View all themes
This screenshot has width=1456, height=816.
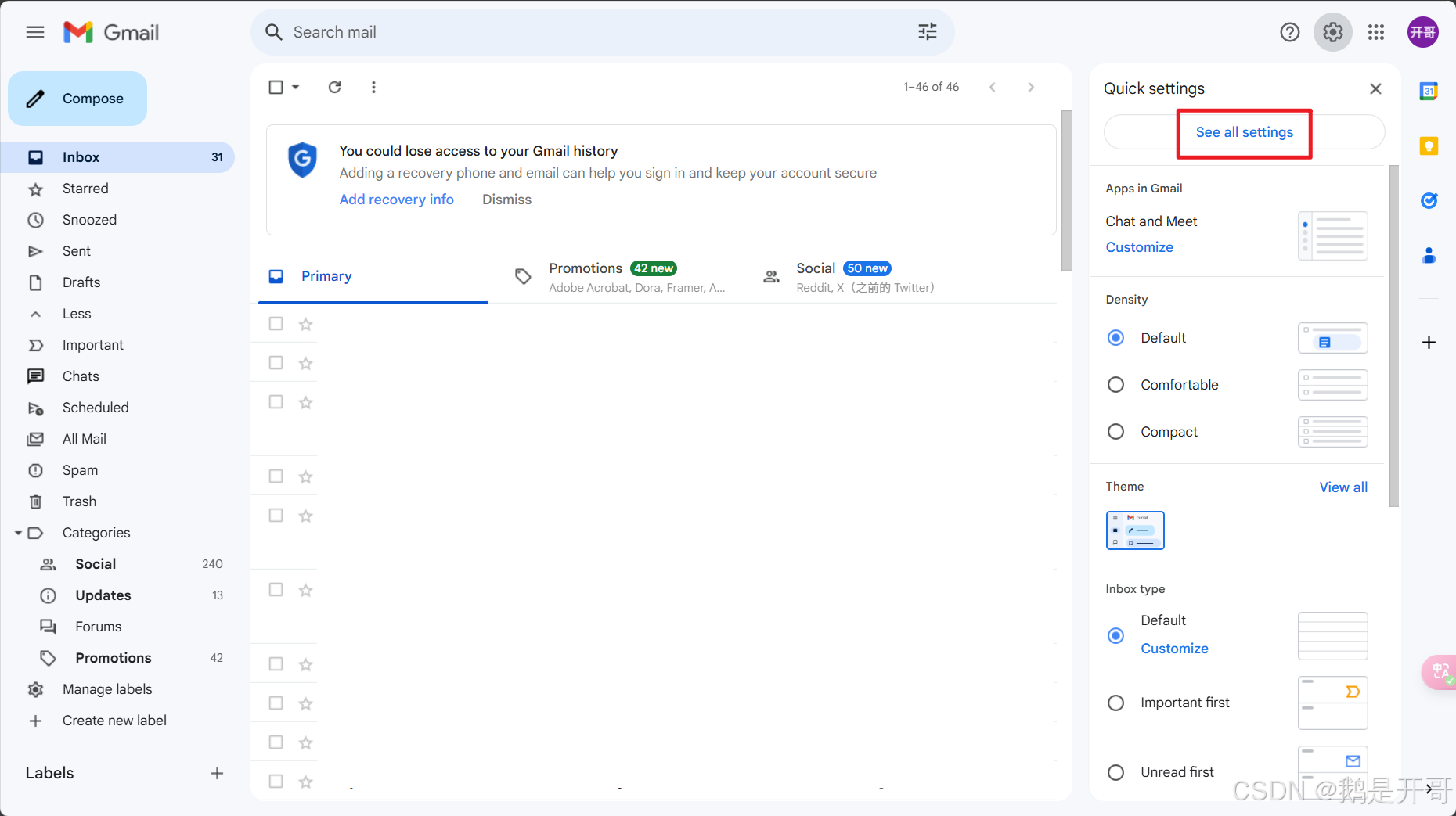1343,487
